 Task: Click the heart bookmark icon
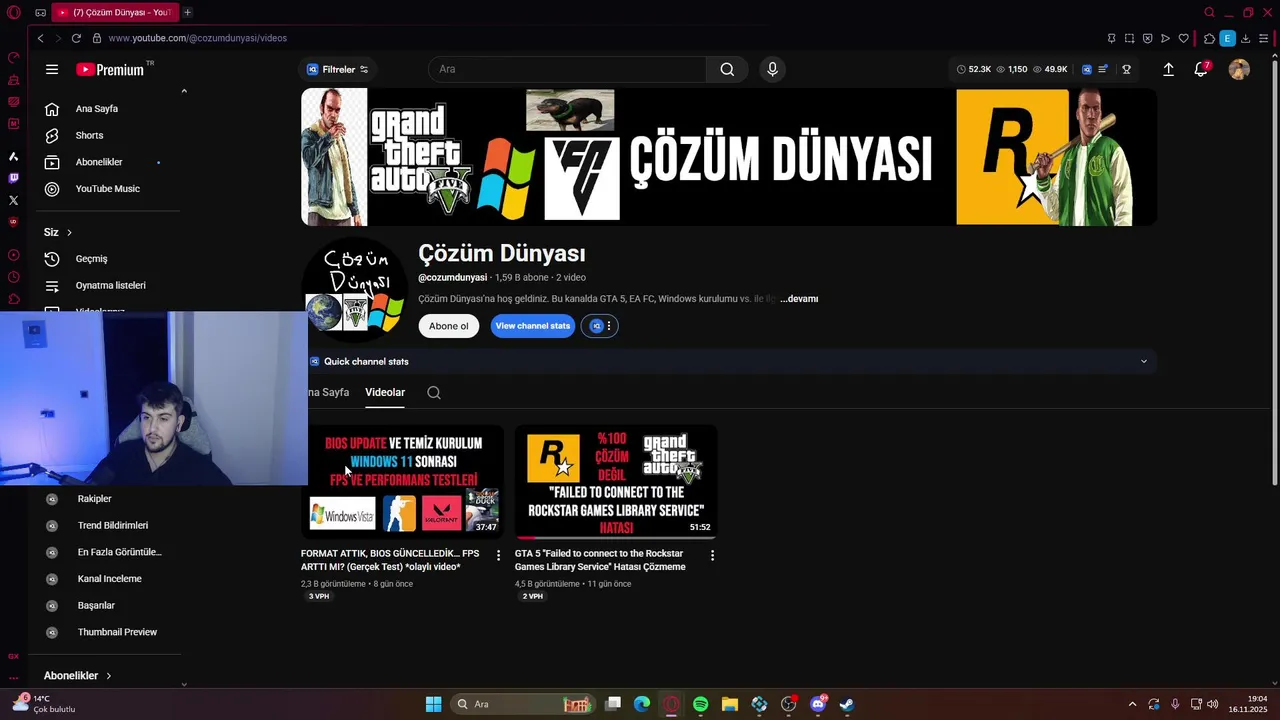click(1184, 38)
